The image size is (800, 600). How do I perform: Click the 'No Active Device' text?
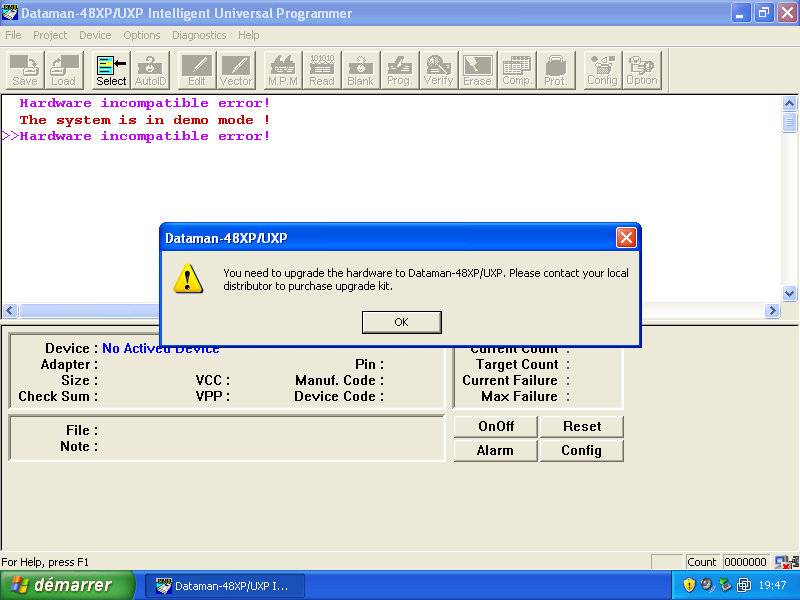[161, 348]
